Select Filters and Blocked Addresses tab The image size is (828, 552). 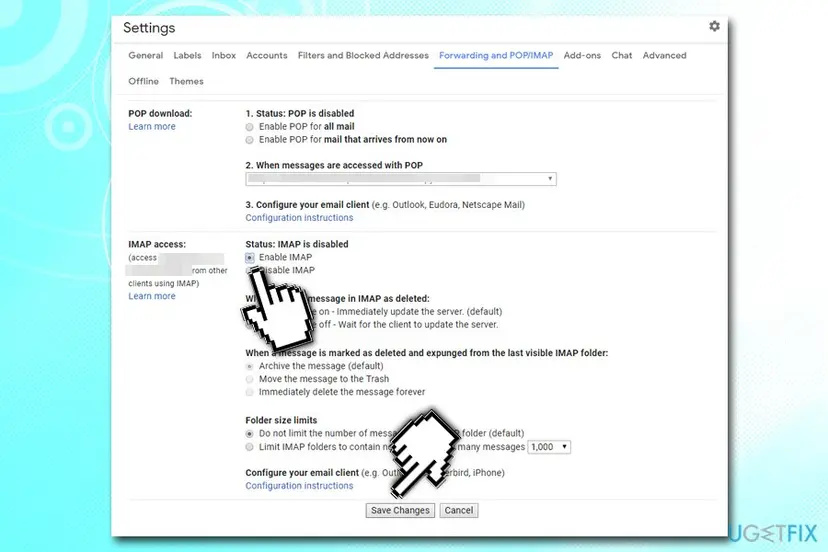pyautogui.click(x=363, y=55)
